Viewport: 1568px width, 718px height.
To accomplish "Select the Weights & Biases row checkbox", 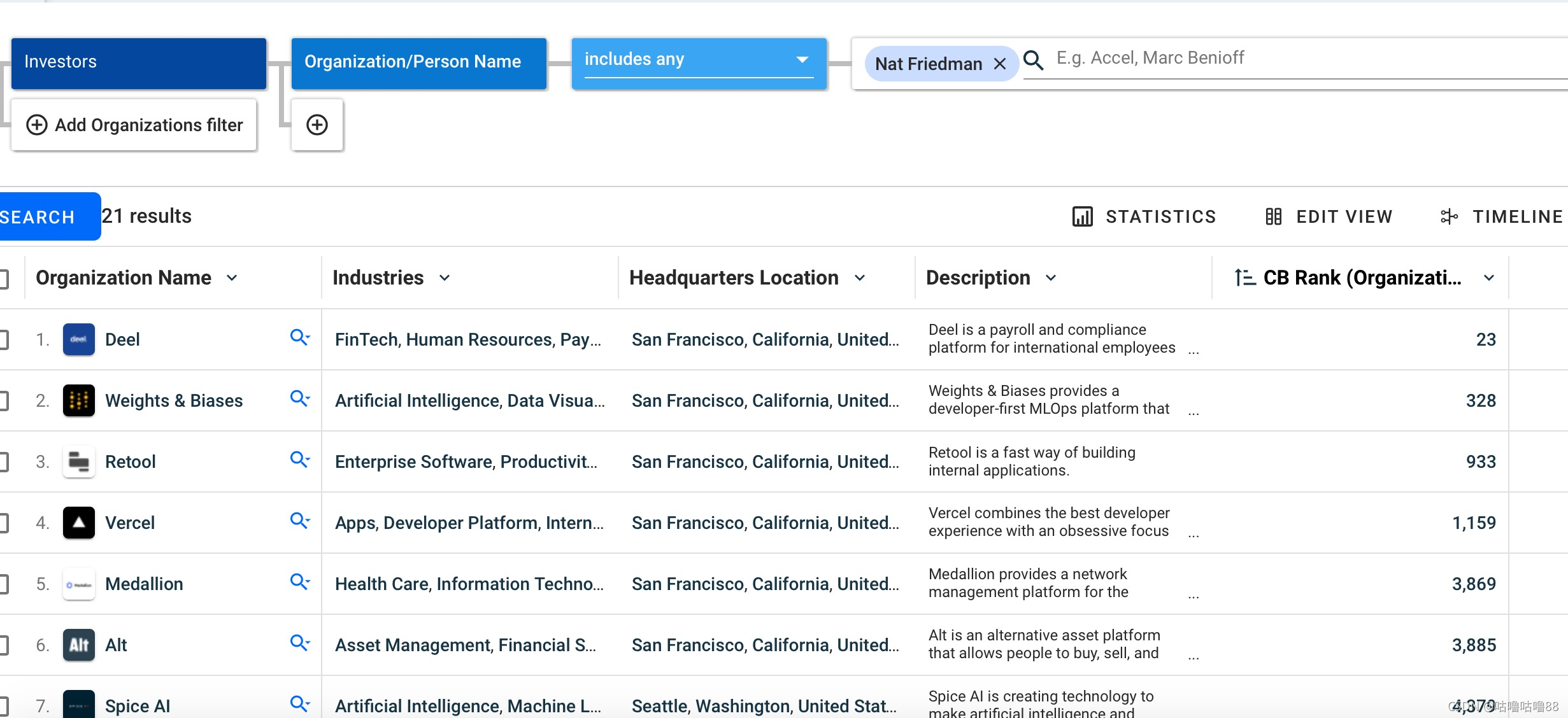I will point(3,401).
